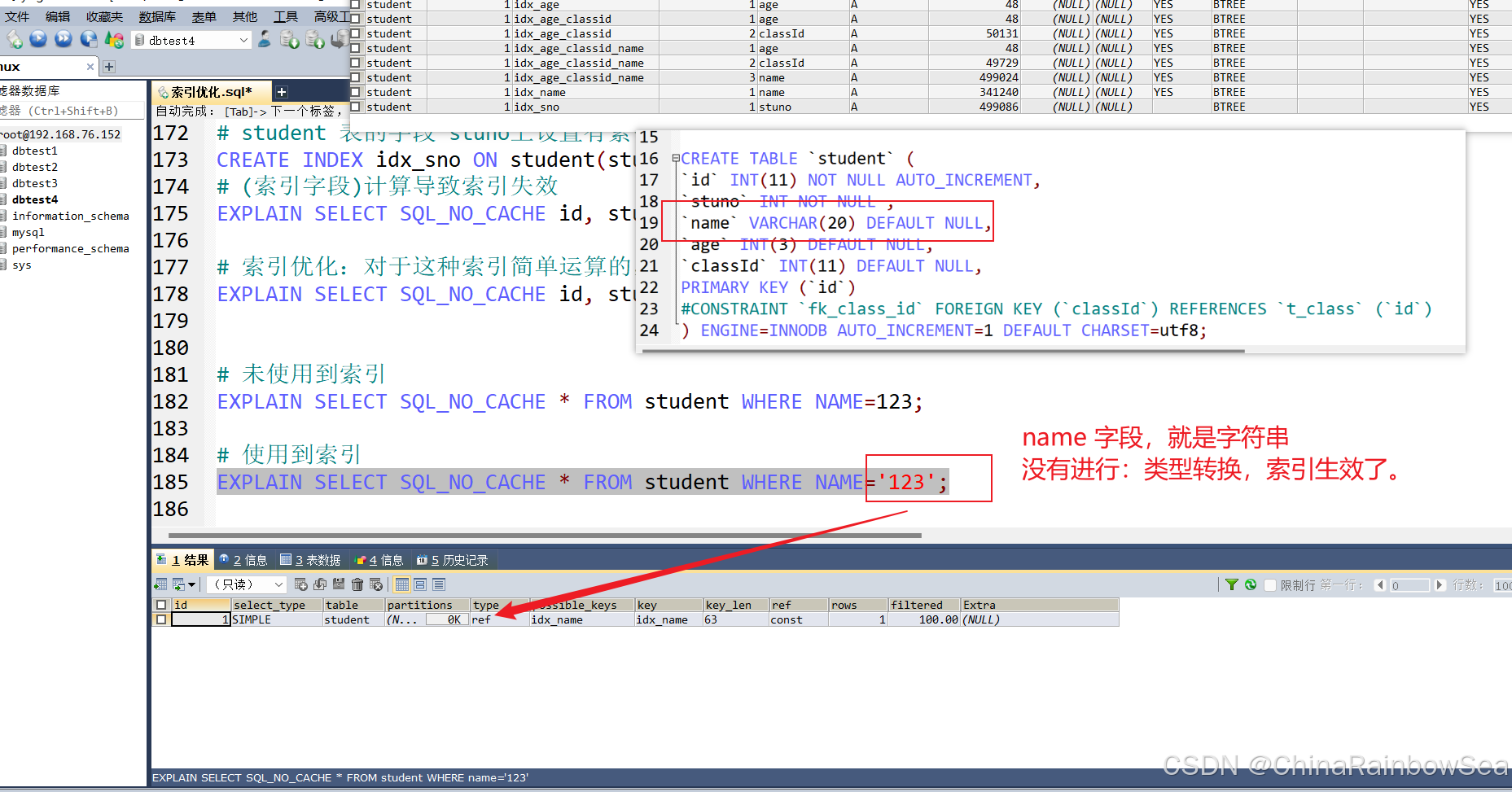Check the idx_name index row checkbox
Screen dimensions: 1512x792
coord(355,92)
